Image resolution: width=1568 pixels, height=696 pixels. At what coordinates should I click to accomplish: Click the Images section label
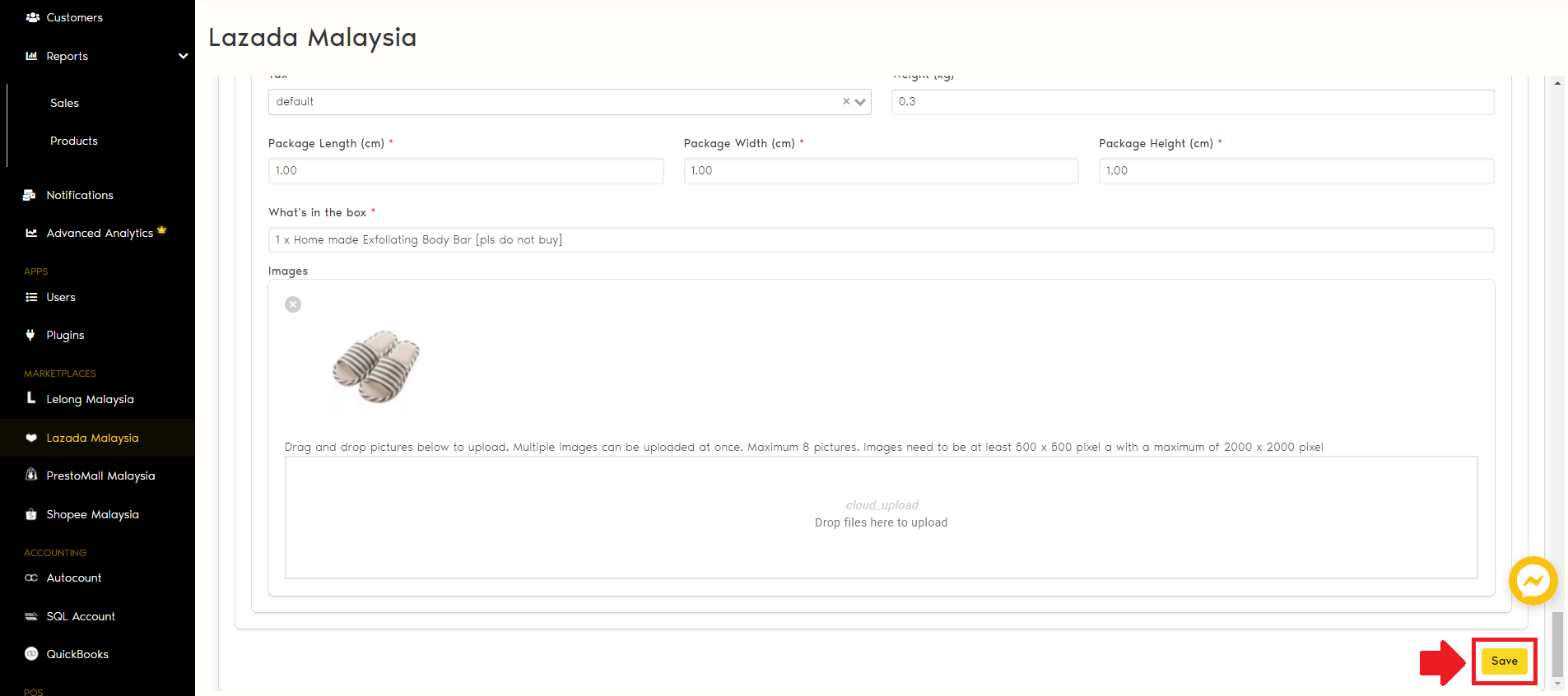click(288, 271)
